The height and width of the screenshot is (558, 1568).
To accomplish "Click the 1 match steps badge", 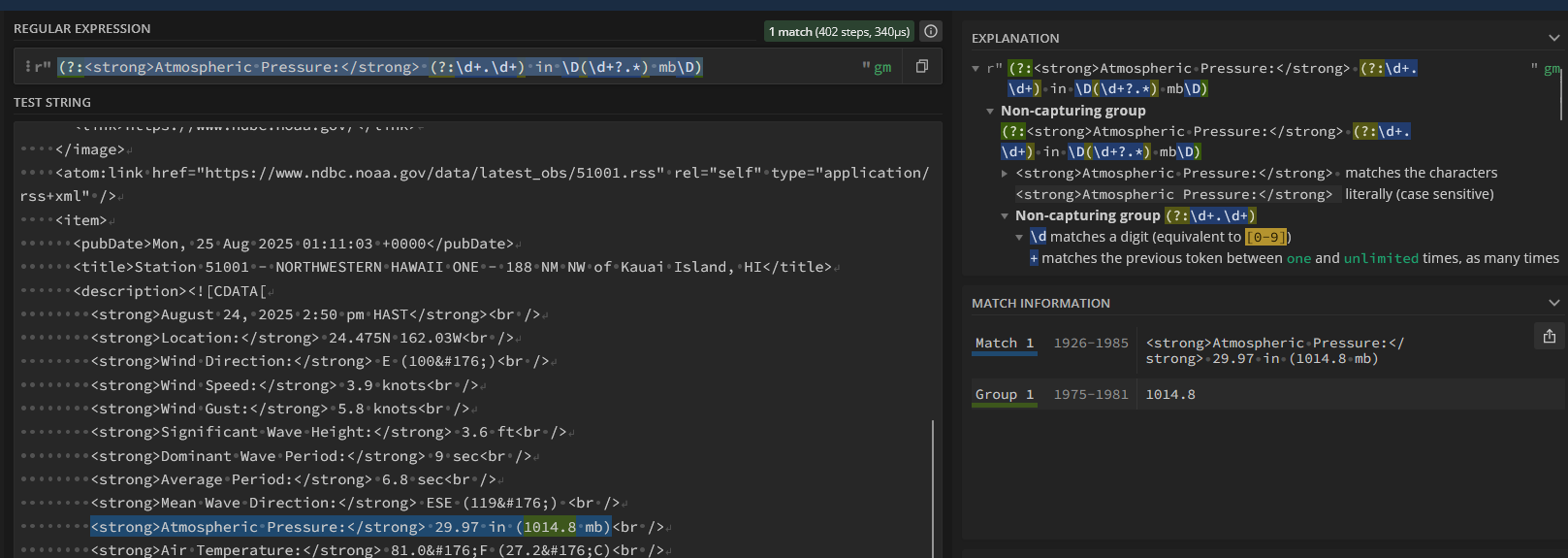I will [839, 31].
